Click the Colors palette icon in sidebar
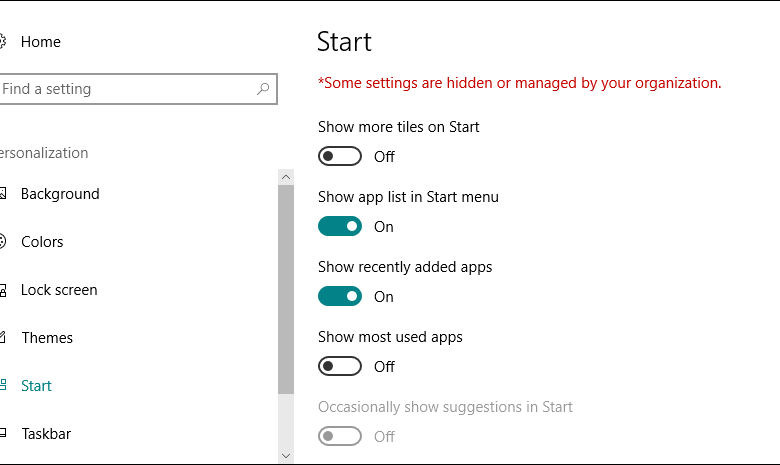 point(2,242)
